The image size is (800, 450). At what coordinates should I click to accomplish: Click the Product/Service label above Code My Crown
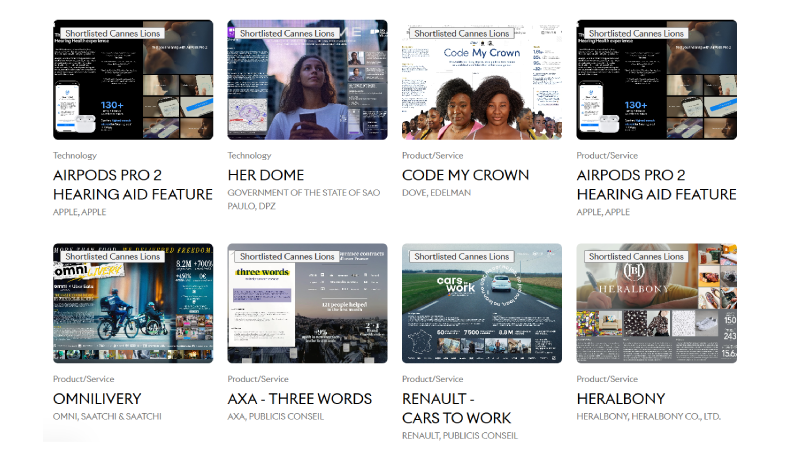tap(433, 155)
